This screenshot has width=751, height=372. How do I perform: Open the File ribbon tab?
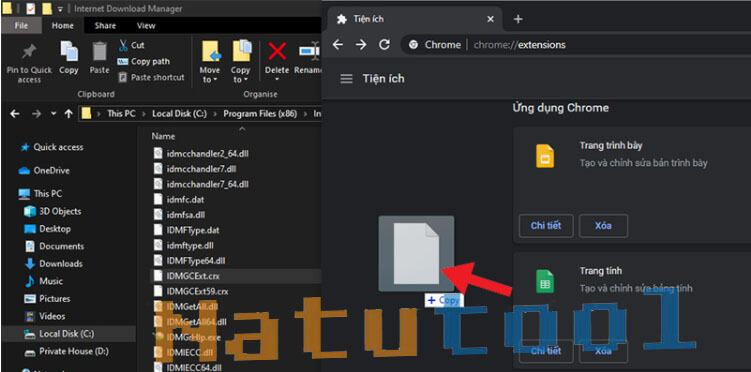[22, 26]
